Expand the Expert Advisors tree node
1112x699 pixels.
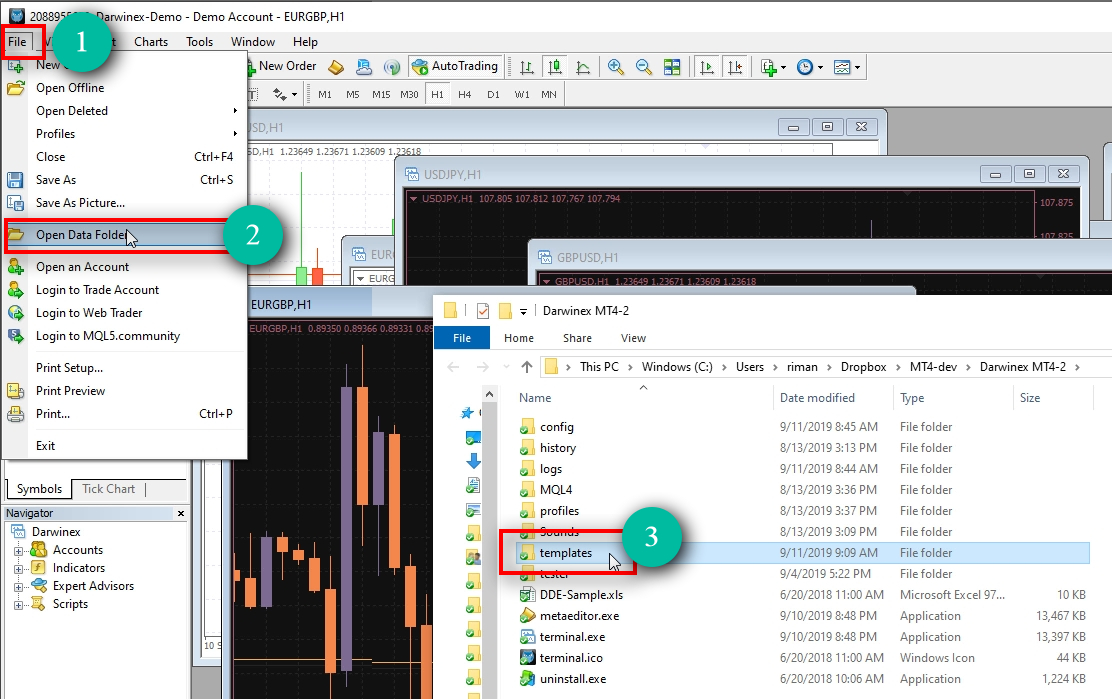click(18, 587)
